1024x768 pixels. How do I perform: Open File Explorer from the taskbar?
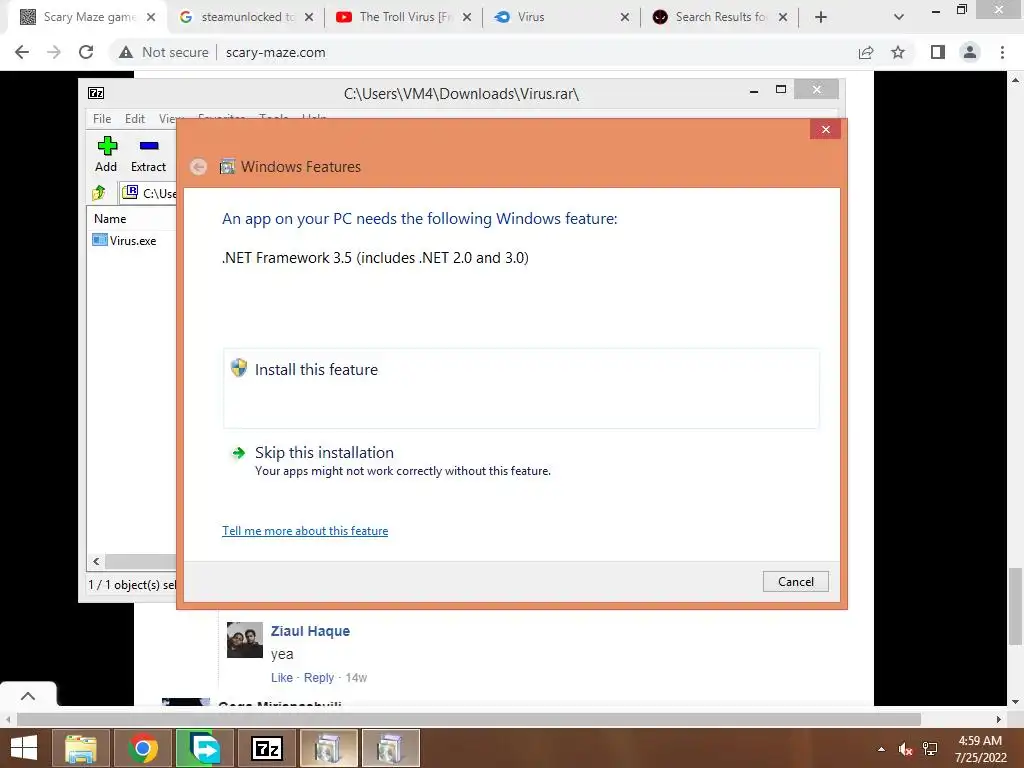(80, 748)
